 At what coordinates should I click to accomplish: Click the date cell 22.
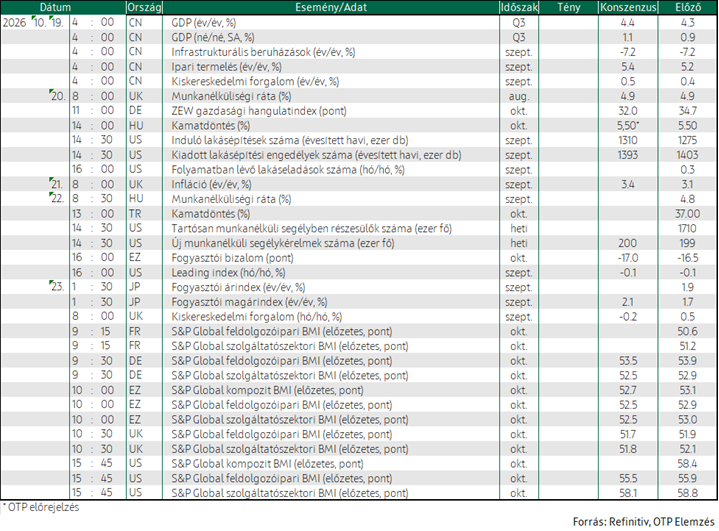coord(58,199)
